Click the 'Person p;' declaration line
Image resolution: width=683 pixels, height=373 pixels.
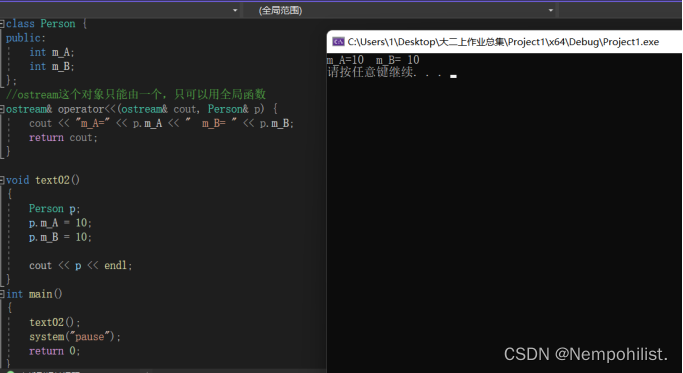point(54,209)
